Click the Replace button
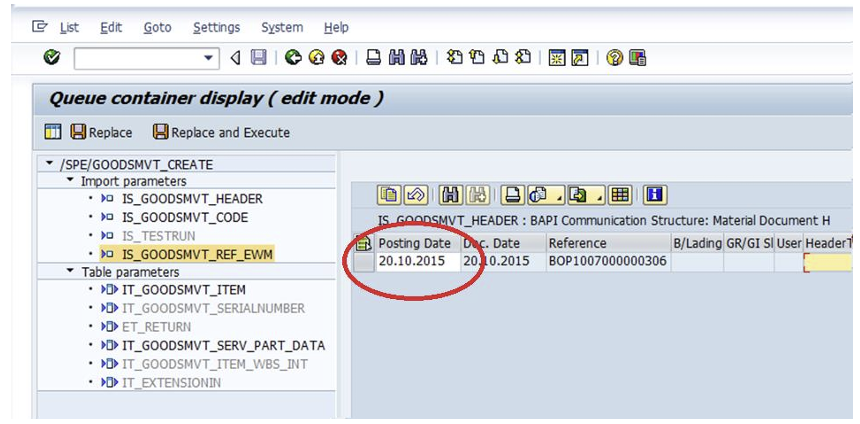Screen dimensions: 860x424 coord(101,133)
